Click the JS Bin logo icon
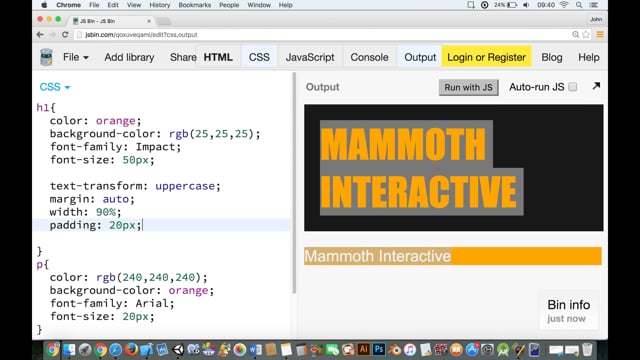 coord(47,57)
